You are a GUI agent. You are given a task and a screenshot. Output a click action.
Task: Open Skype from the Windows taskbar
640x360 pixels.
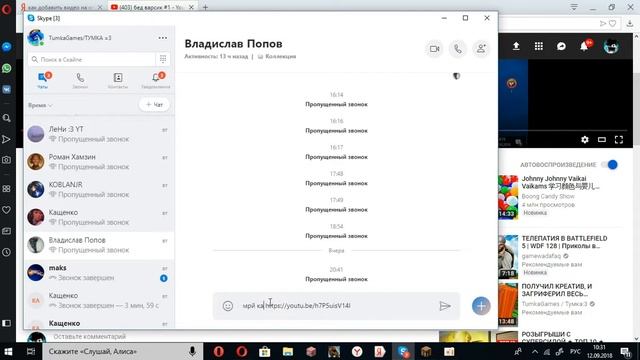[403, 351]
